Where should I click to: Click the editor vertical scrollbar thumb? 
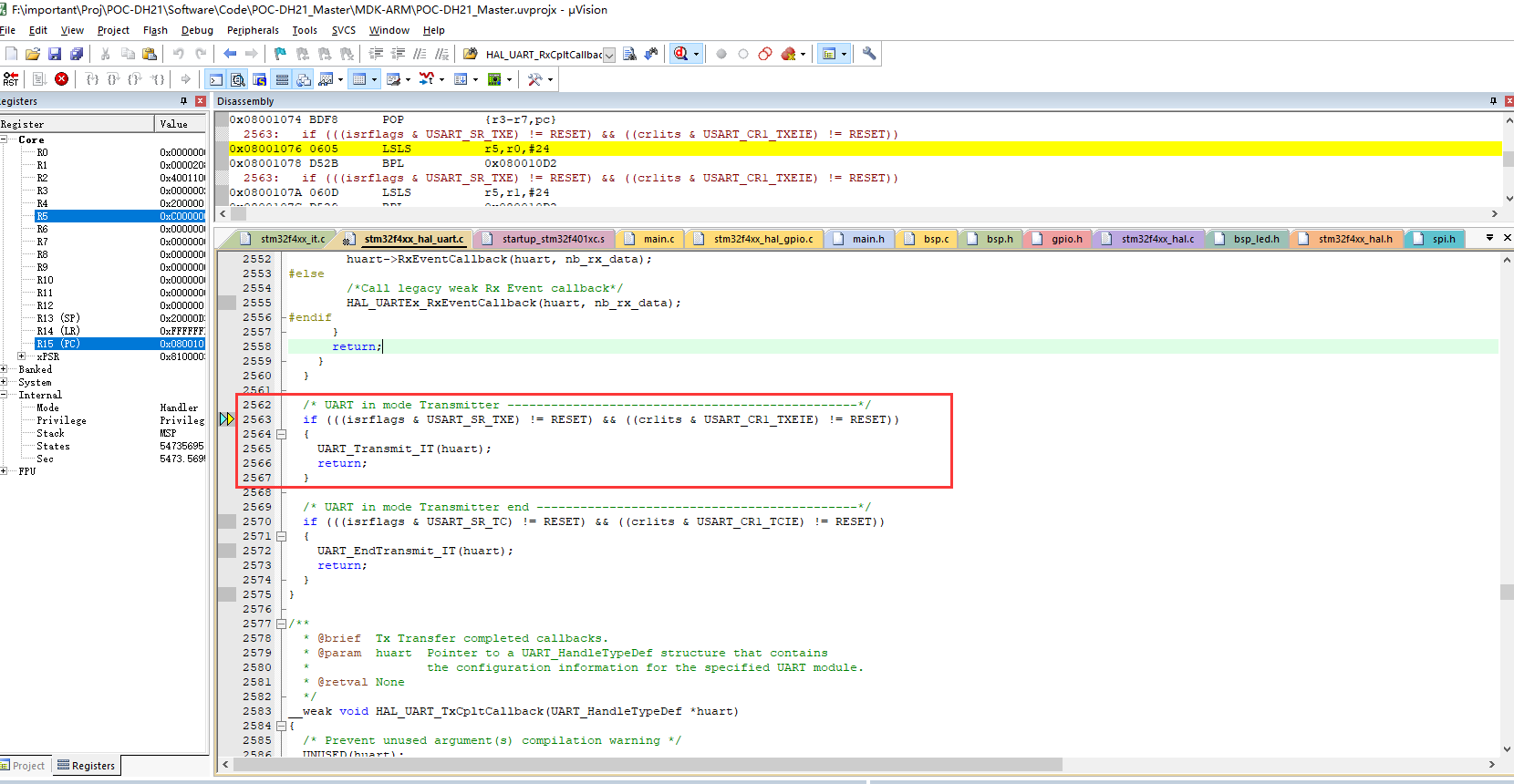[1507, 593]
